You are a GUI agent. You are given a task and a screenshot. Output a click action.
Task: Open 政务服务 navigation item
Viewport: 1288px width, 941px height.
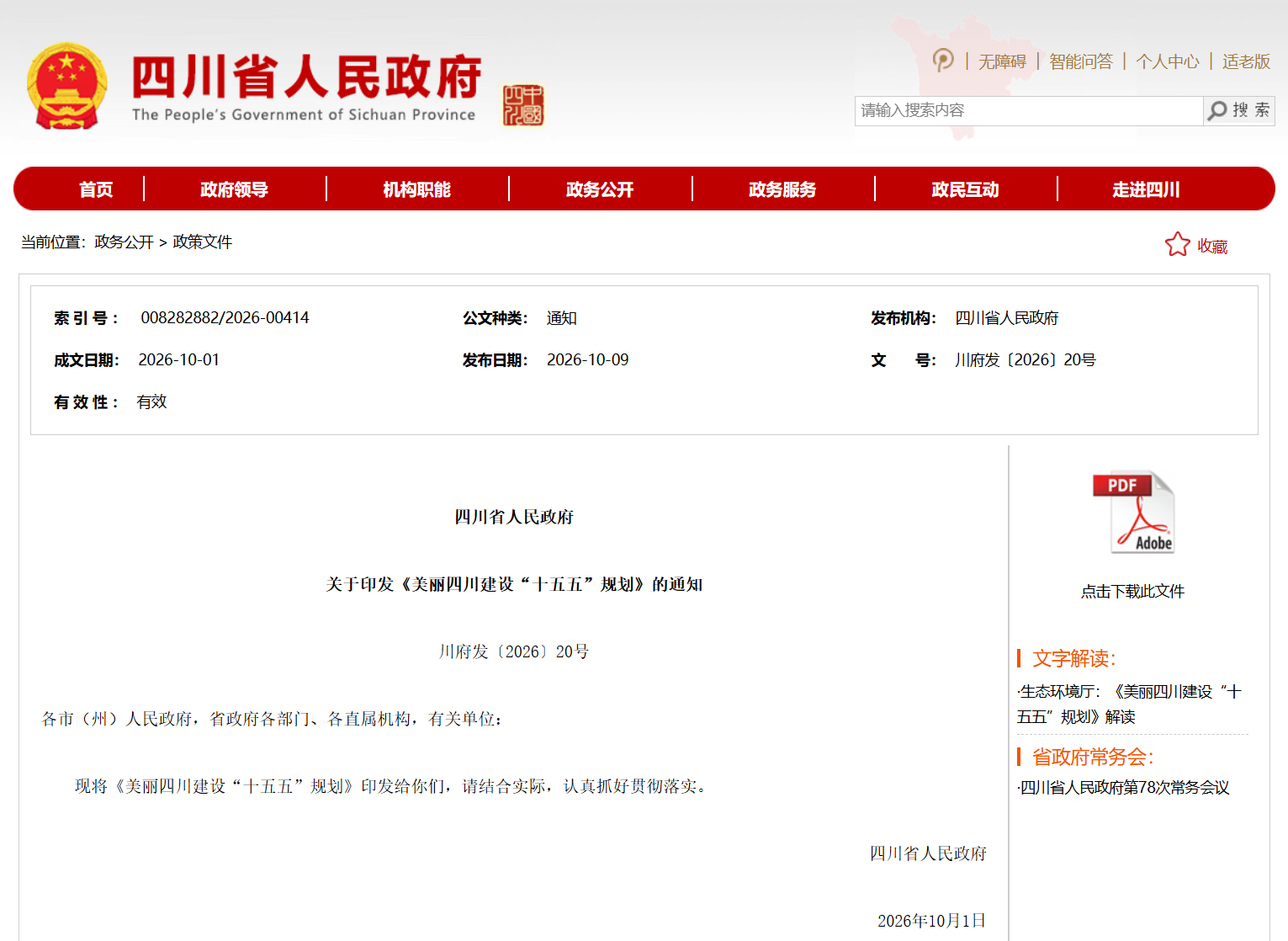coord(782,189)
